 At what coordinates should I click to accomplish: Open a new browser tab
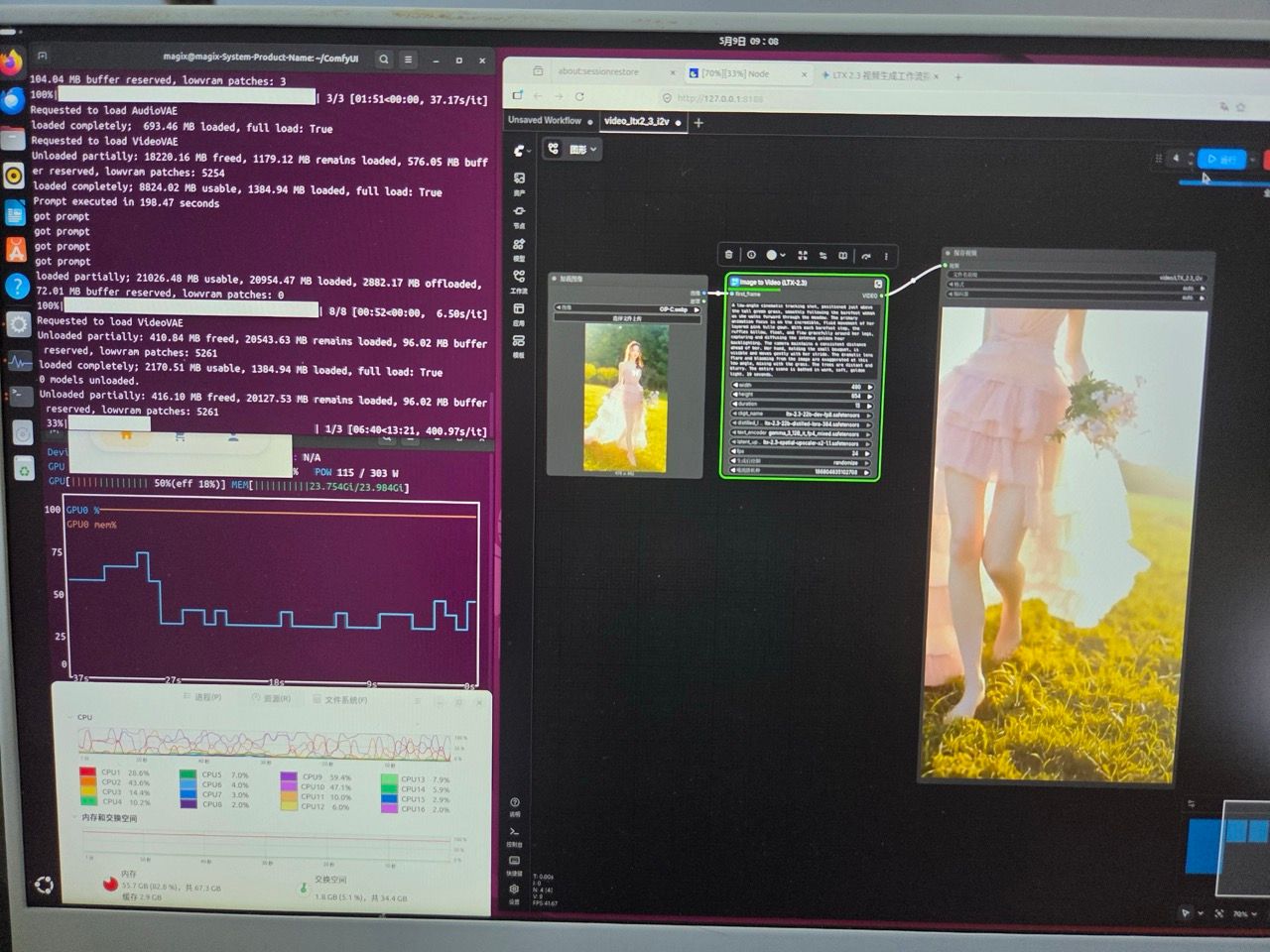958,76
